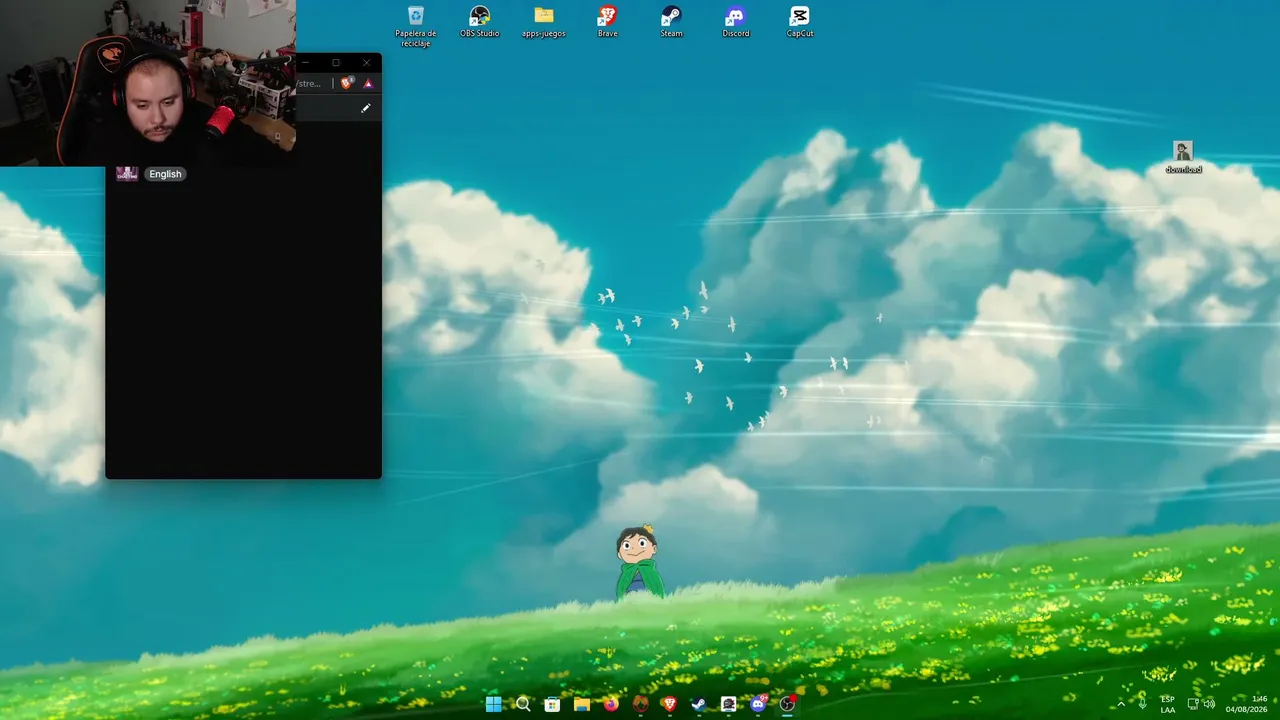Open the network status tray icon
The image size is (1280, 720).
1193,704
